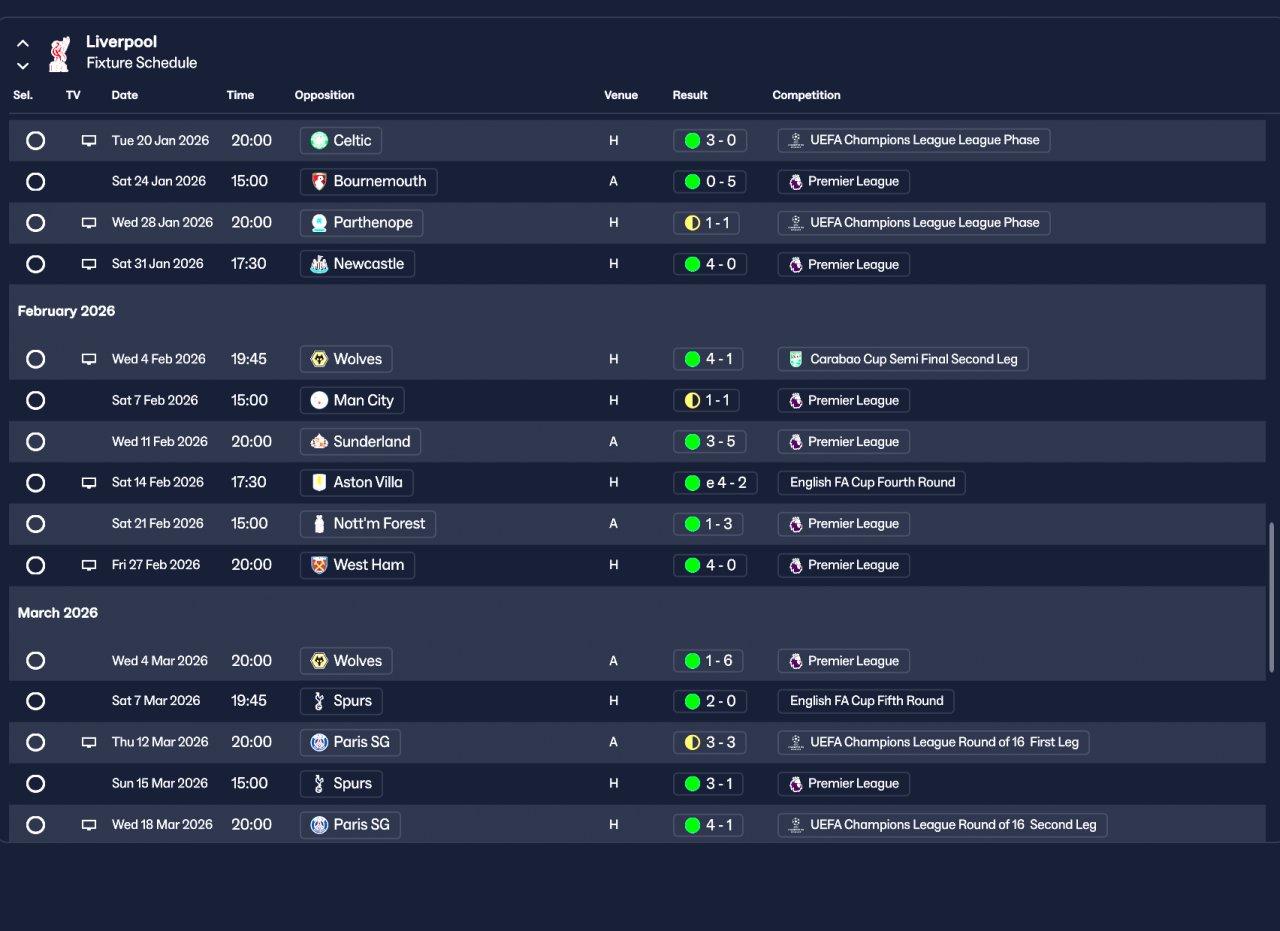
Task: Open Carabao Cup Semi Final Second Leg
Action: coord(903,359)
